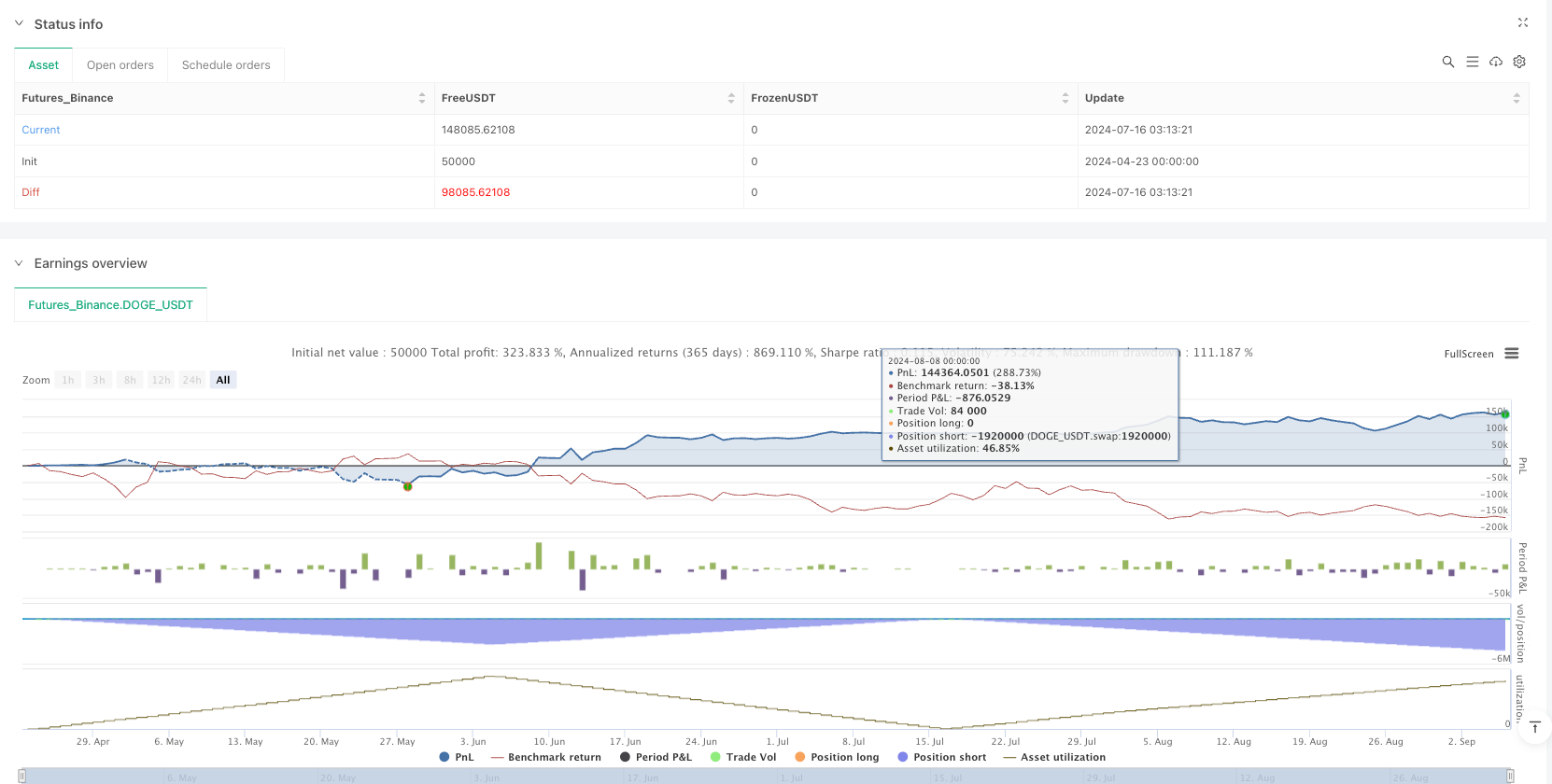This screenshot has width=1552, height=784.
Task: Toggle the Benchmark return legend series
Action: [545, 757]
